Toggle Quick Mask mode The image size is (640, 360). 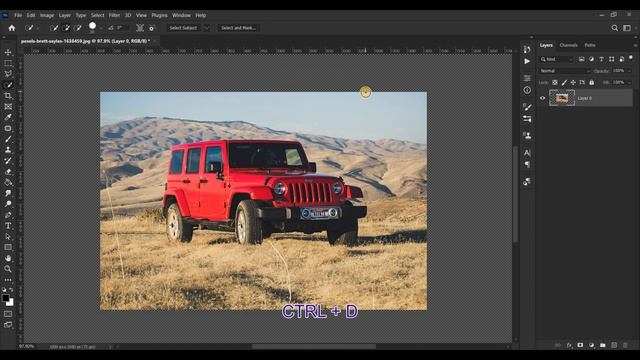click(8, 314)
